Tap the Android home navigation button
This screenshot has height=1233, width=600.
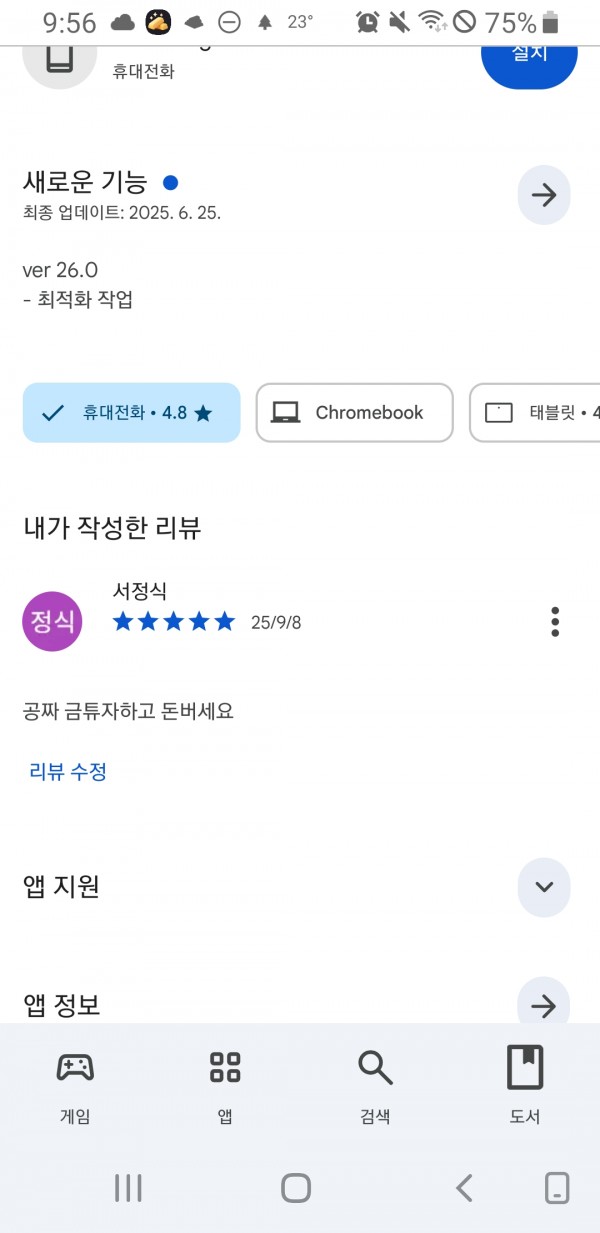click(x=296, y=1188)
